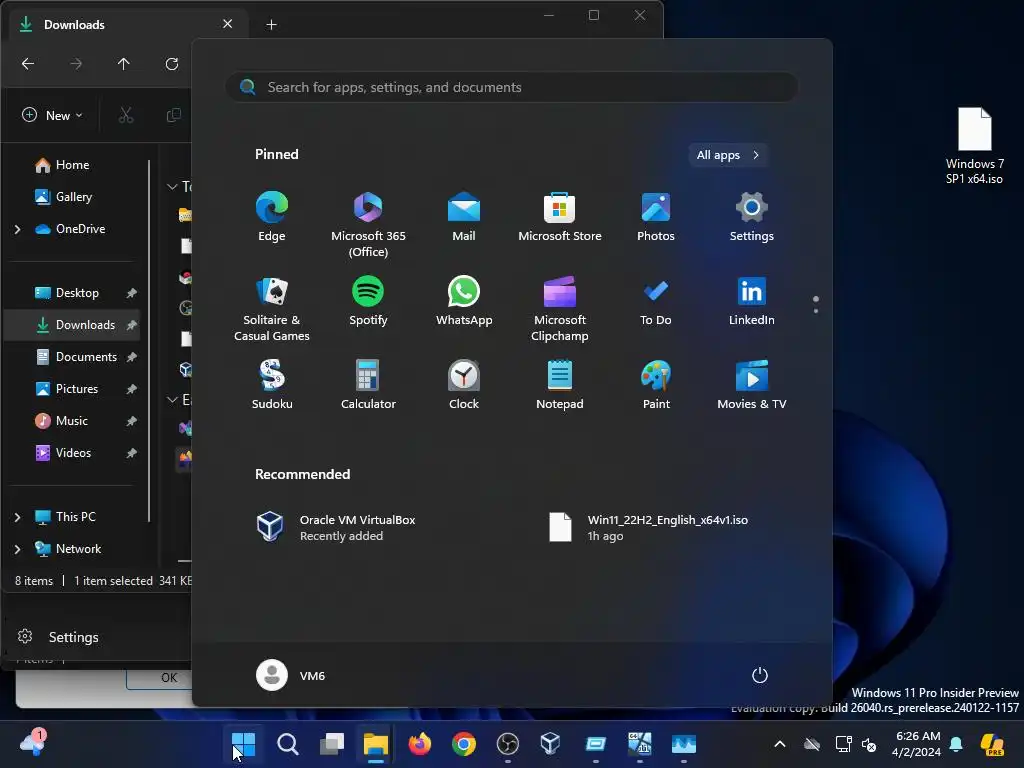Image resolution: width=1024 pixels, height=768 pixels.
Task: Click the power button in Start menu
Action: pyautogui.click(x=760, y=675)
